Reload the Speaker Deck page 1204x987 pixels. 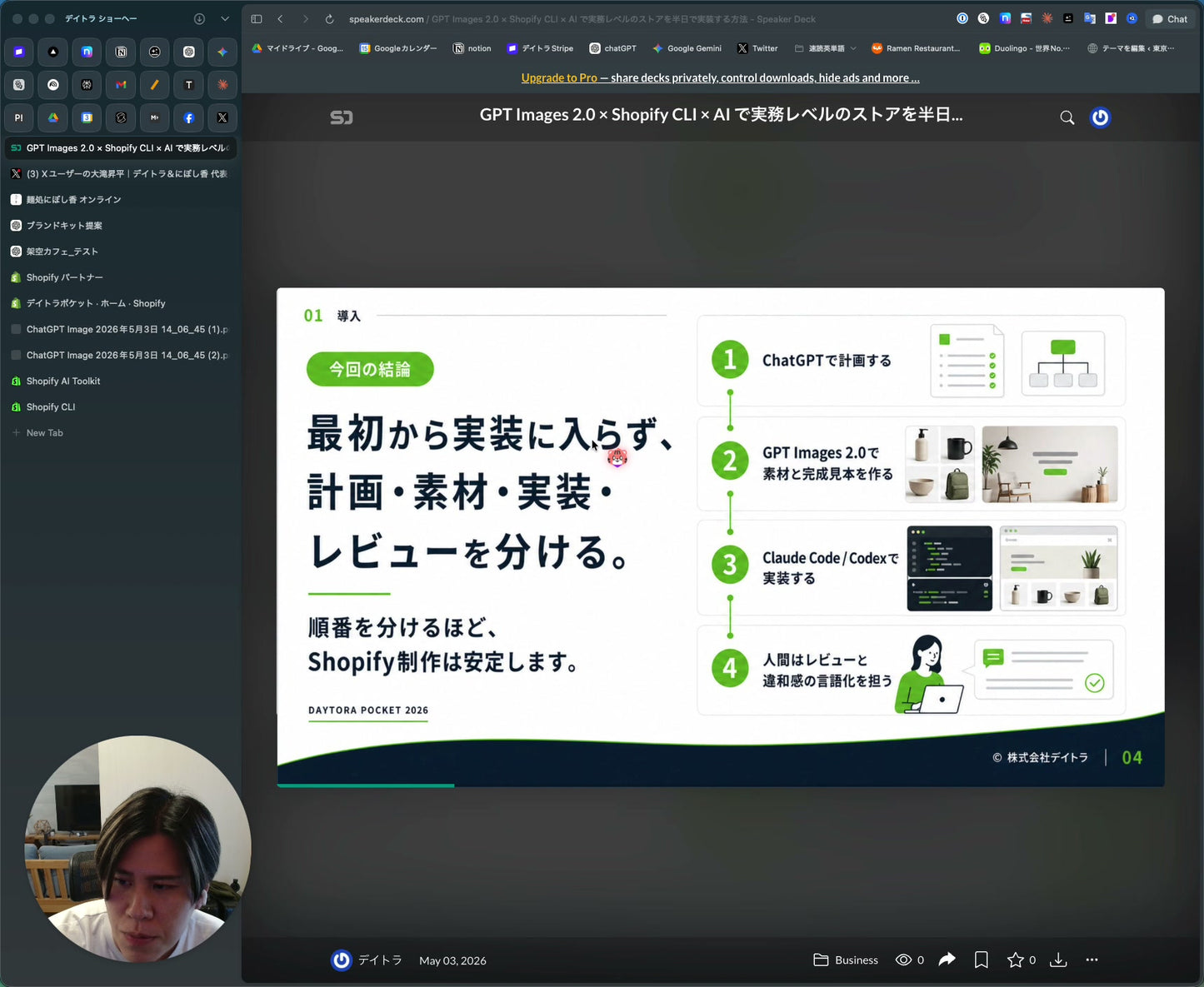(330, 18)
